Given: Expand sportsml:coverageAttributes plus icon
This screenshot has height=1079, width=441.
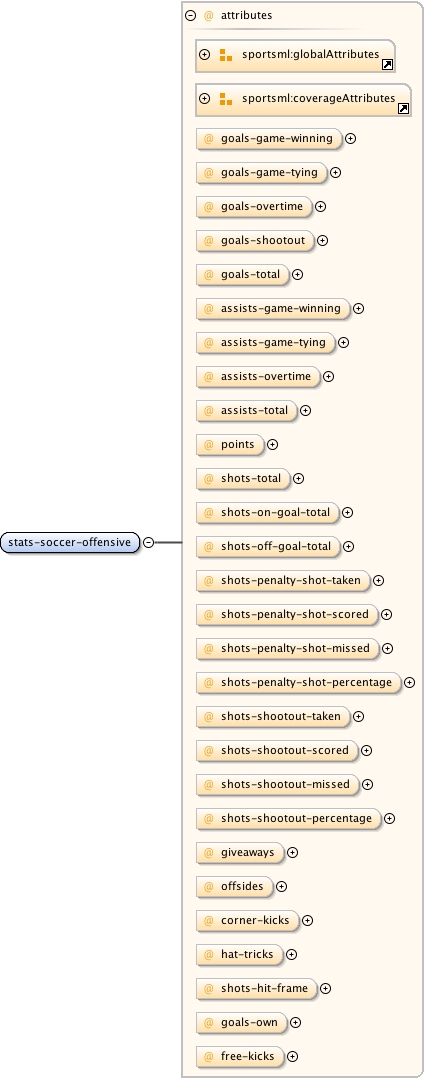Looking at the screenshot, I should click(x=204, y=98).
